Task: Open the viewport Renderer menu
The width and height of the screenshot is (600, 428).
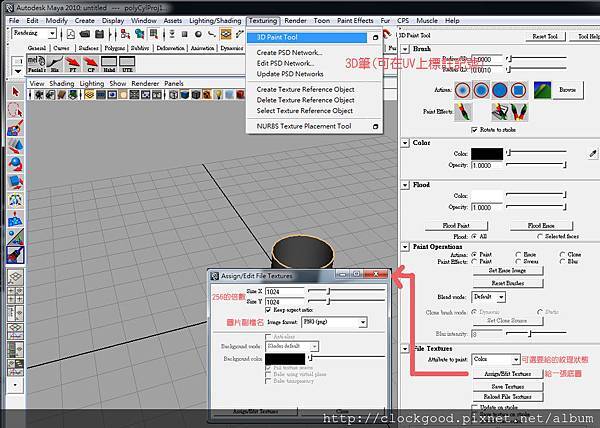Action: (x=145, y=83)
